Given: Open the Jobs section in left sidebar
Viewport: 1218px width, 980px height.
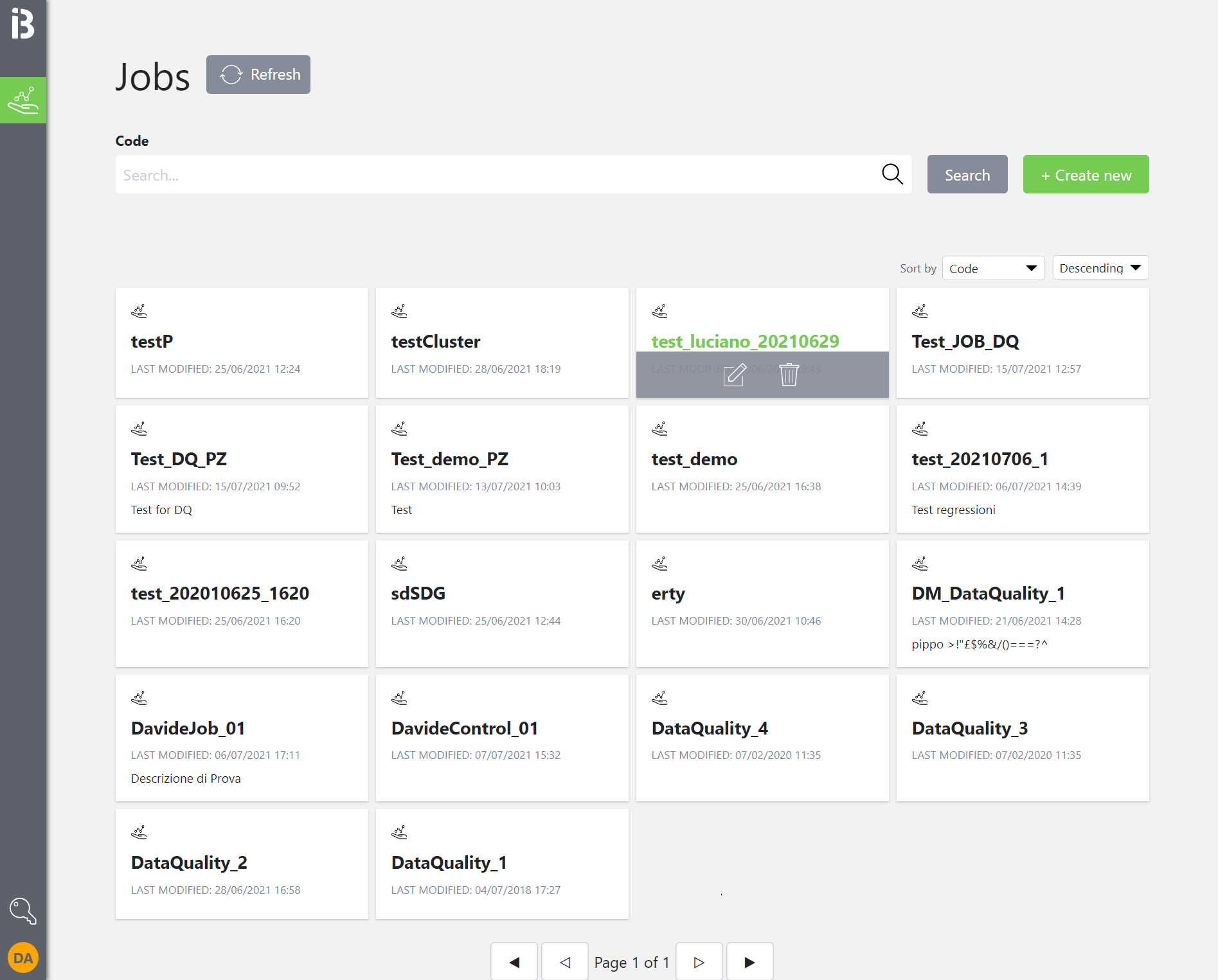Looking at the screenshot, I should click(23, 100).
